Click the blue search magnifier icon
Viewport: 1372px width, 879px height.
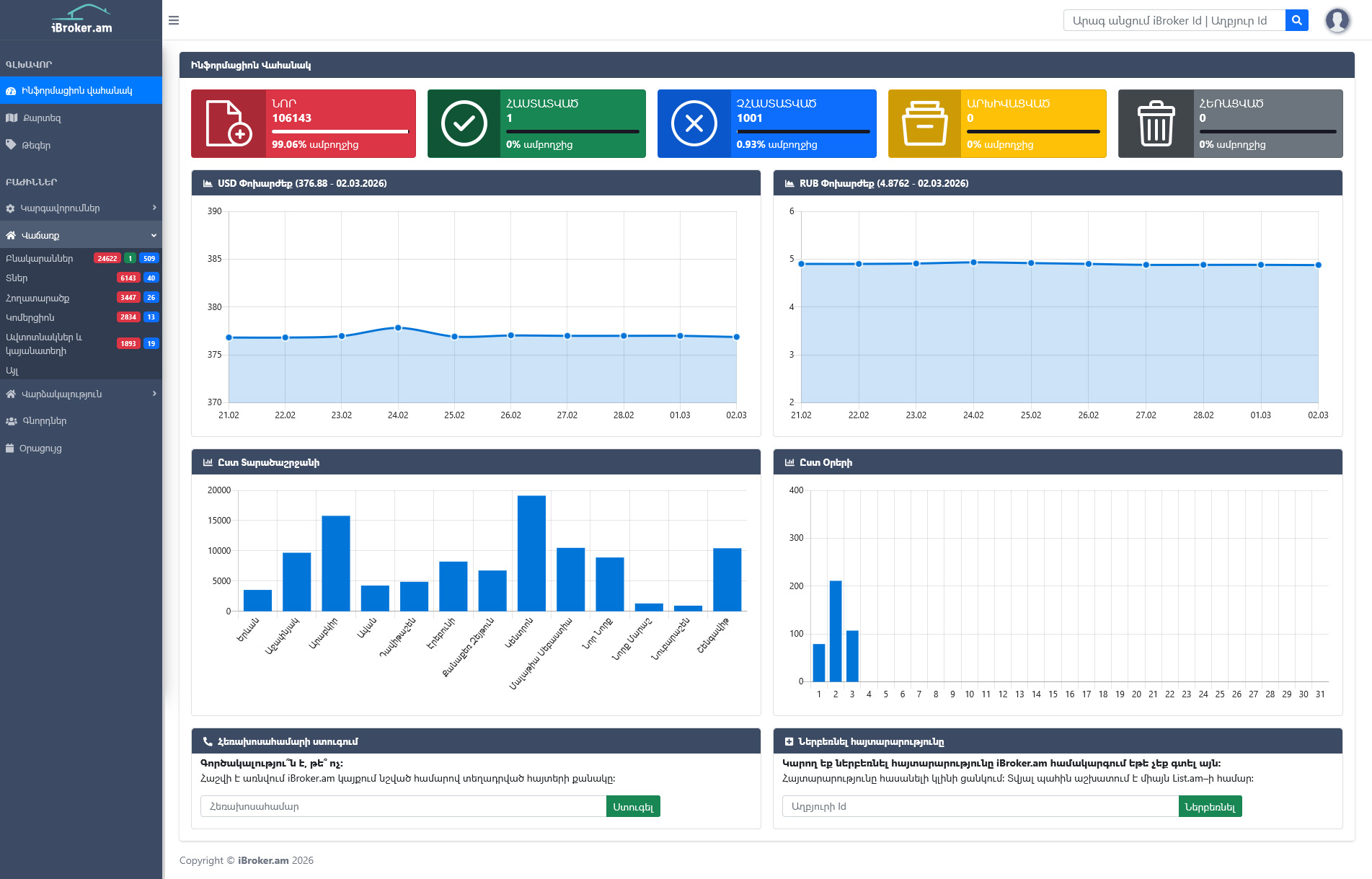pyautogui.click(x=1296, y=20)
